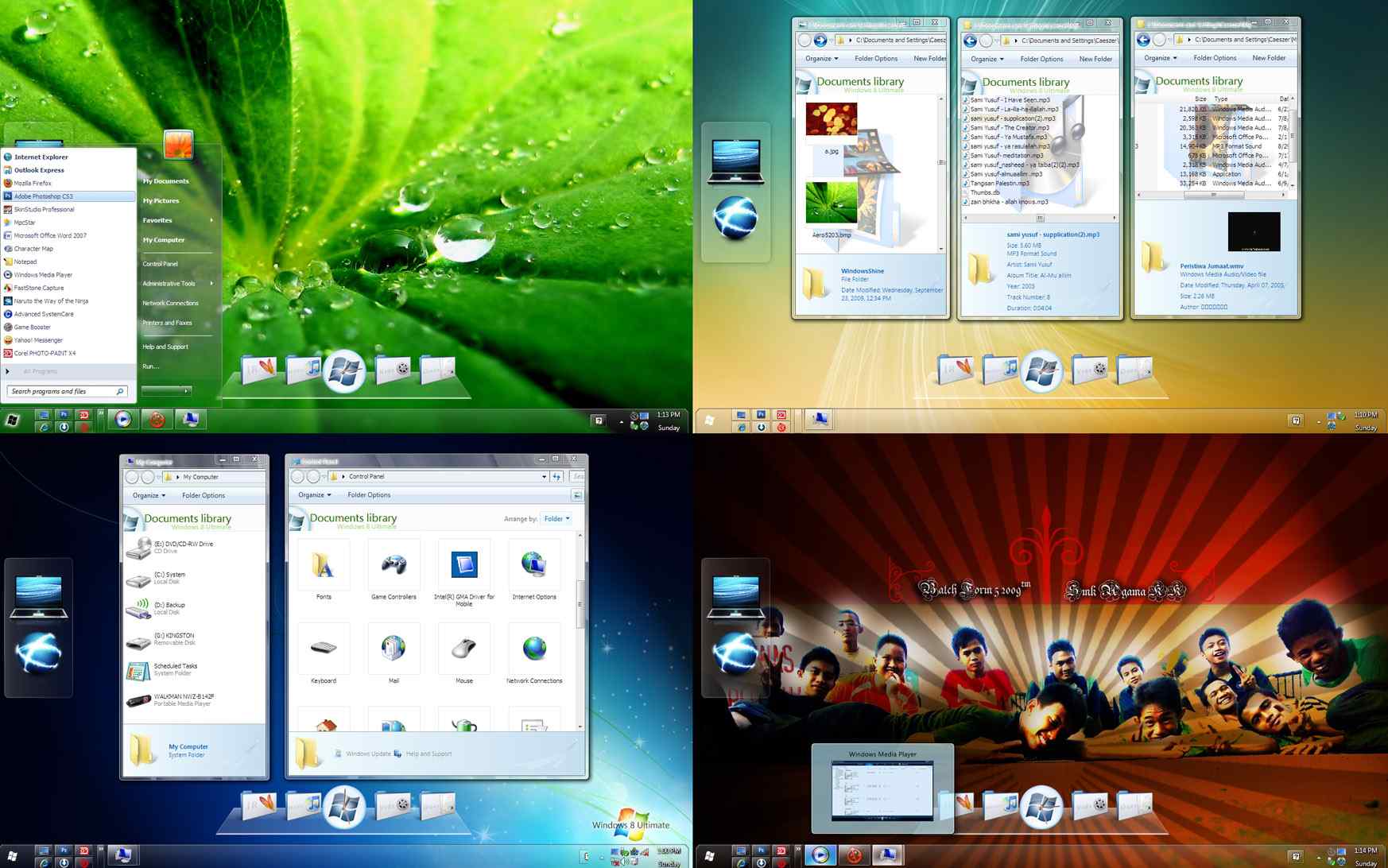The width and height of the screenshot is (1388, 868).
Task: Click the refresh icon beside Control Panel address bar
Action: [556, 476]
